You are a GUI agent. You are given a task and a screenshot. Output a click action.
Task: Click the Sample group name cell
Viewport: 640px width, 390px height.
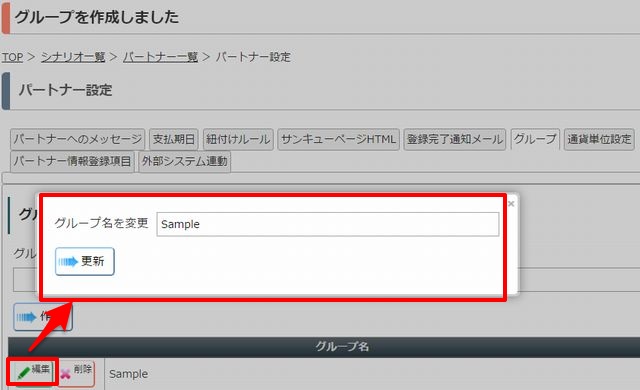click(372, 374)
